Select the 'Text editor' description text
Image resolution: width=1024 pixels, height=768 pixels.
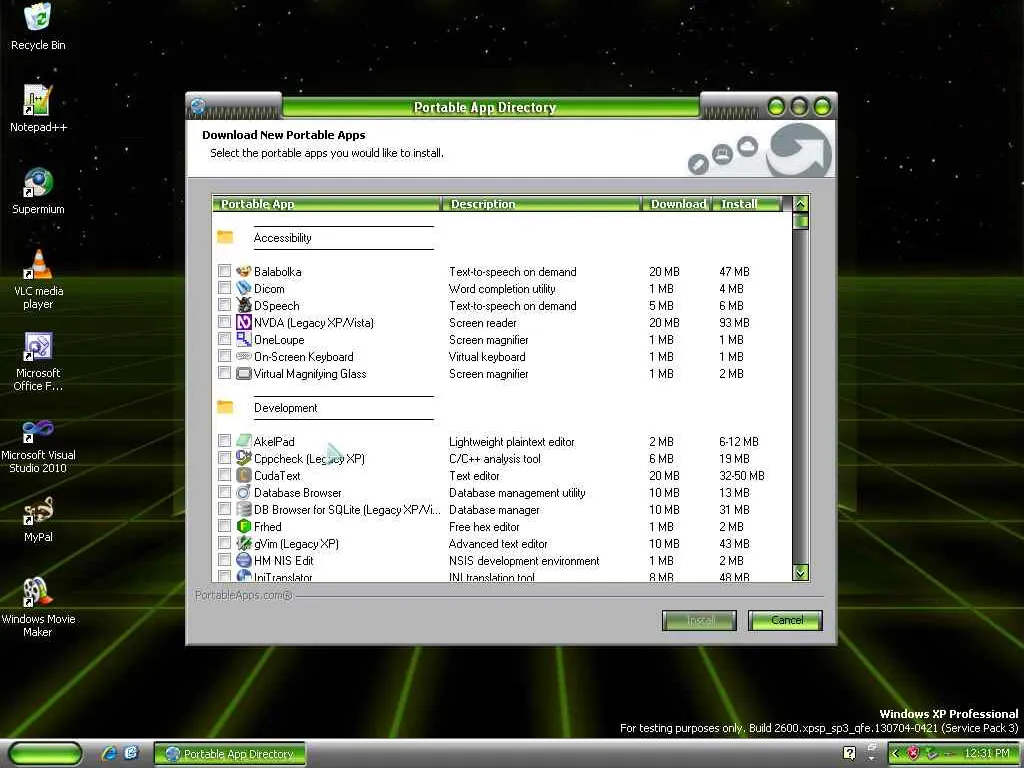coord(474,475)
